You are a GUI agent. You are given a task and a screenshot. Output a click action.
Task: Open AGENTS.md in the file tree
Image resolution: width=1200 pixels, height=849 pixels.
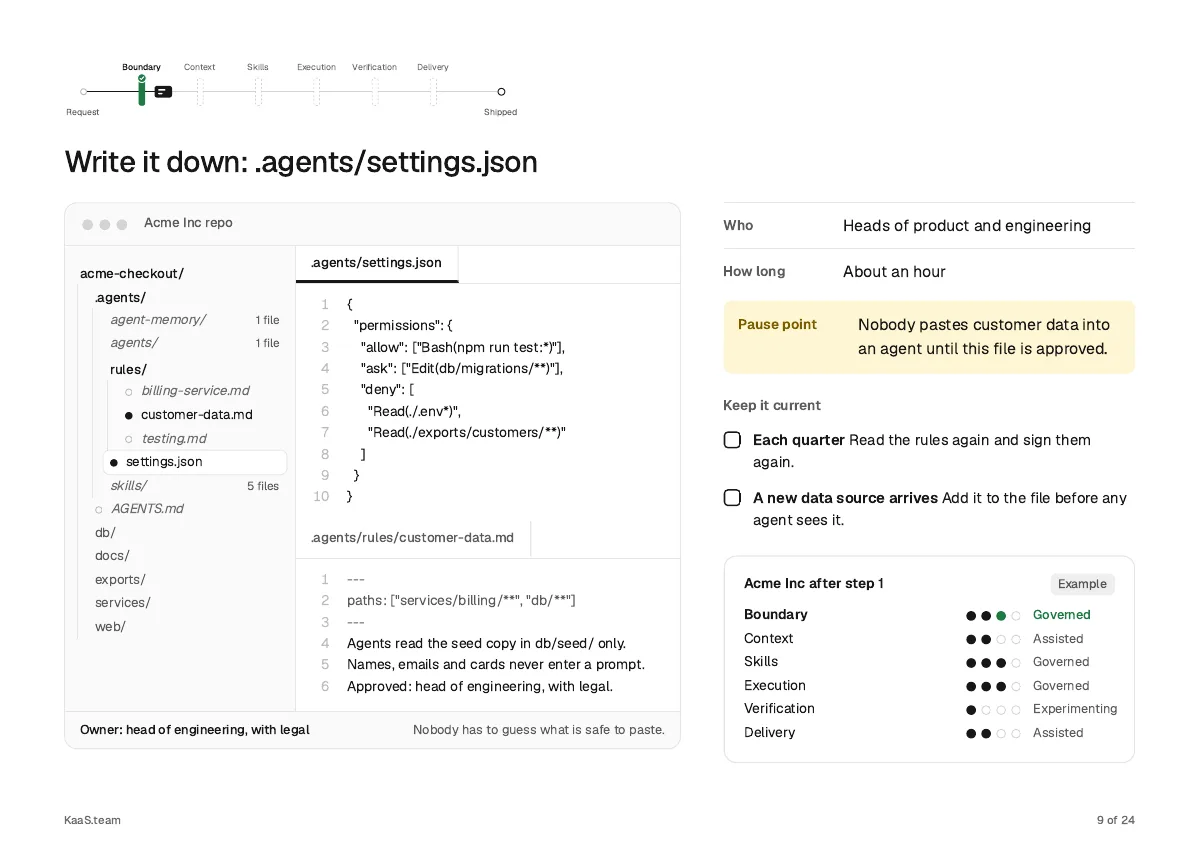147,509
